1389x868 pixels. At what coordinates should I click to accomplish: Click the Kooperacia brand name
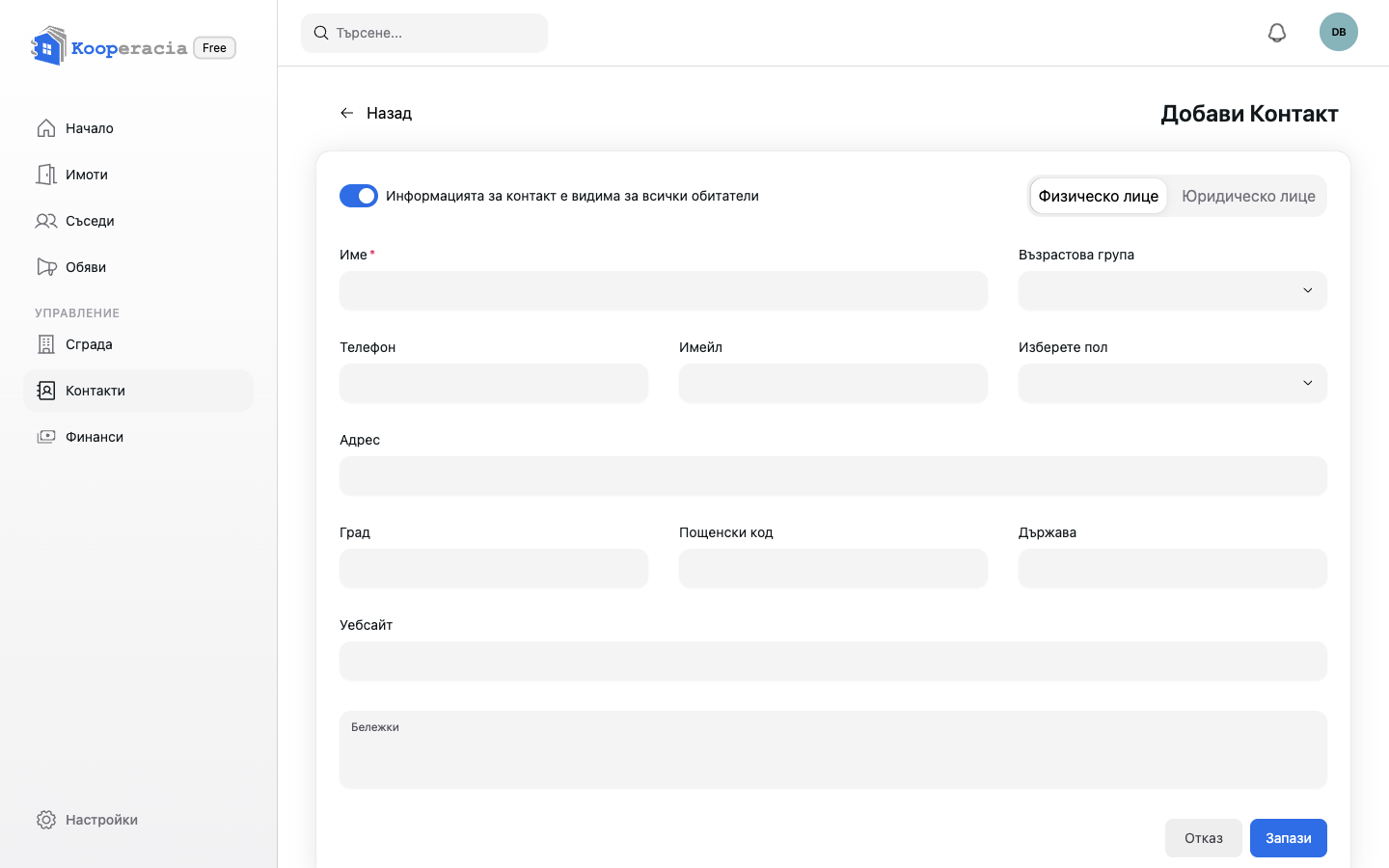point(129,48)
